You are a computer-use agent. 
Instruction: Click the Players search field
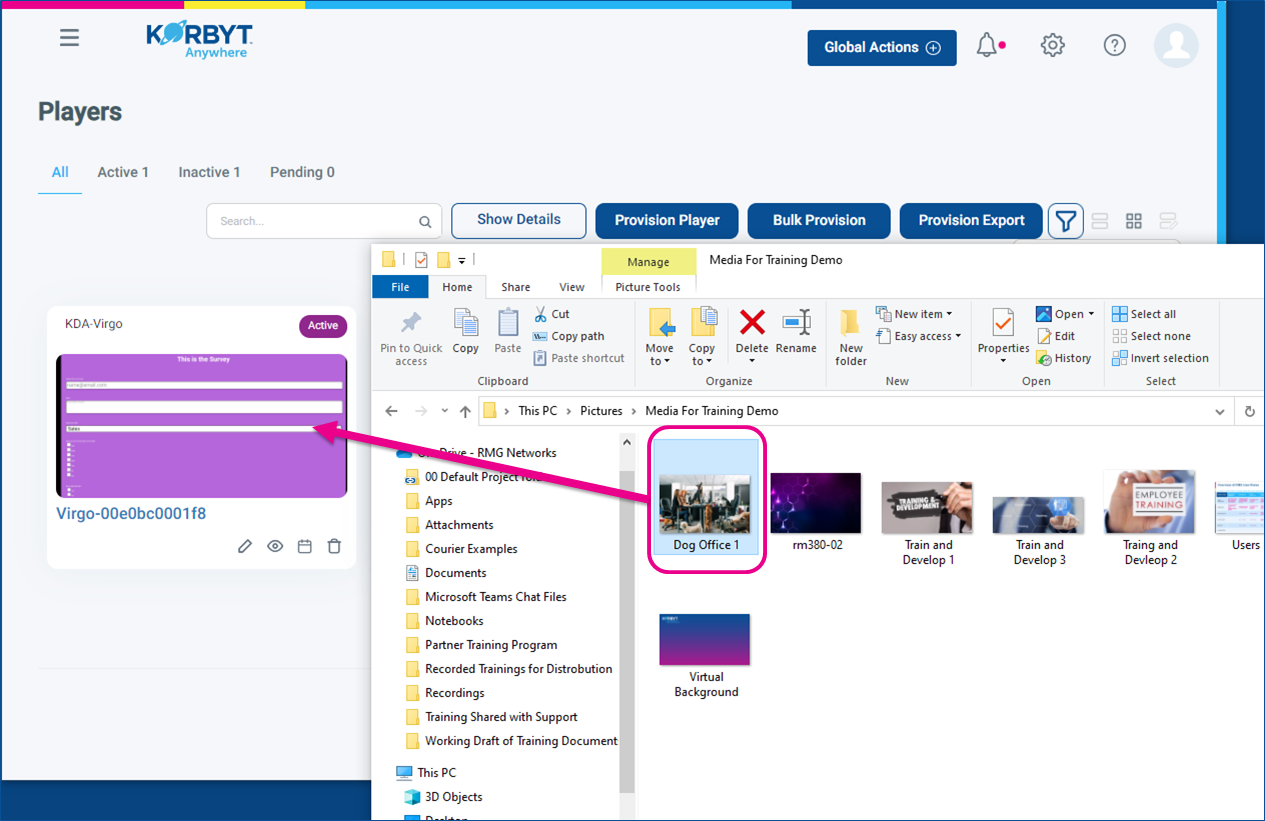click(x=325, y=221)
